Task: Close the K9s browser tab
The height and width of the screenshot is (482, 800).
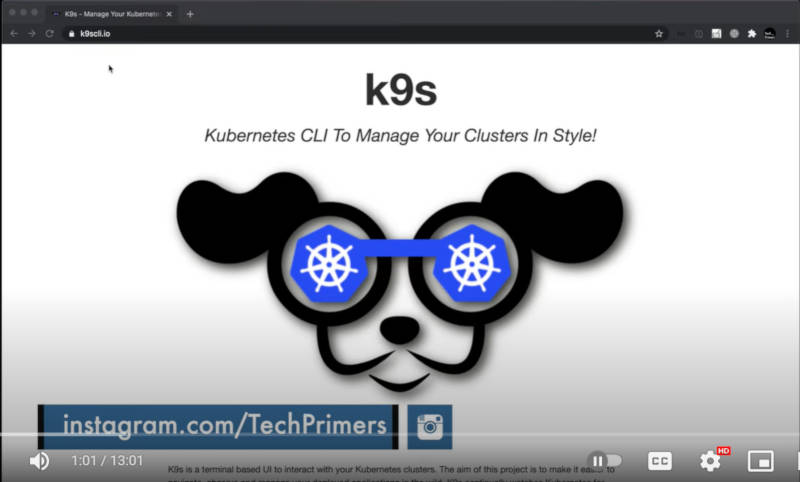Action: point(169,14)
